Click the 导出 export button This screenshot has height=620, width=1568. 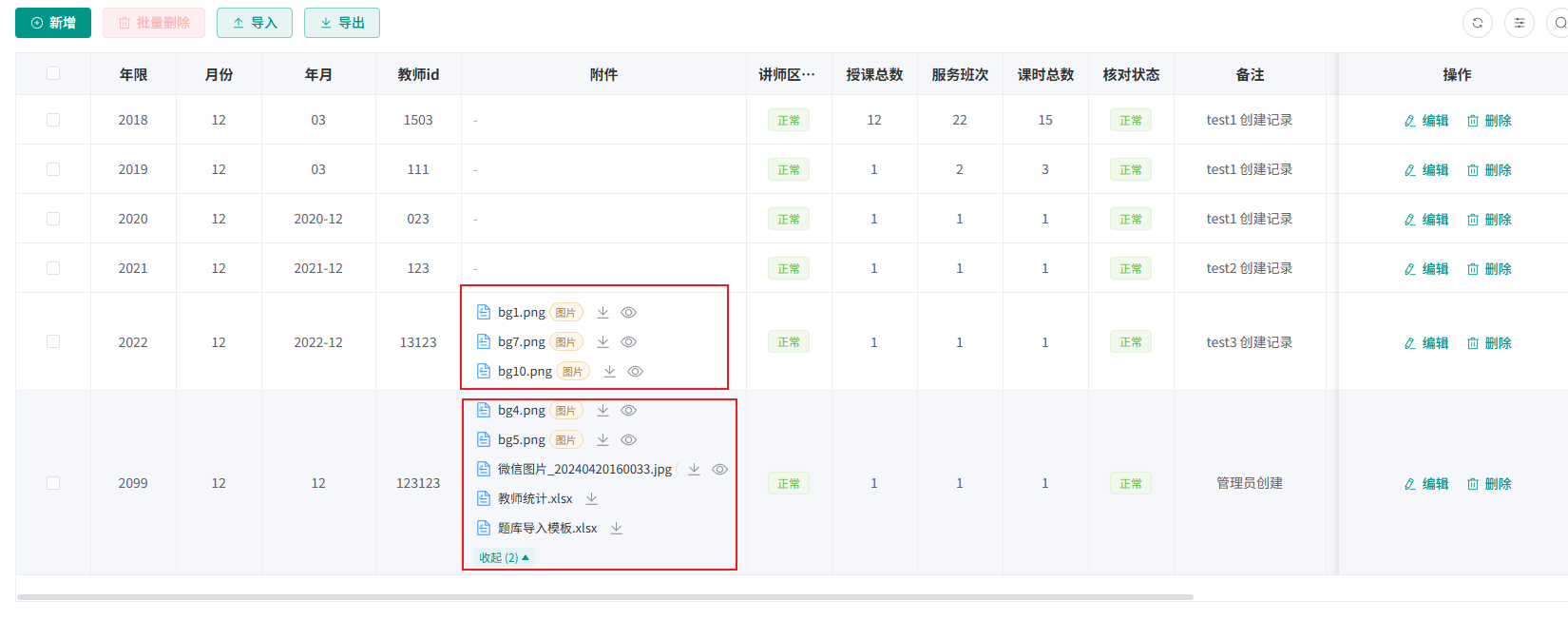pos(342,23)
